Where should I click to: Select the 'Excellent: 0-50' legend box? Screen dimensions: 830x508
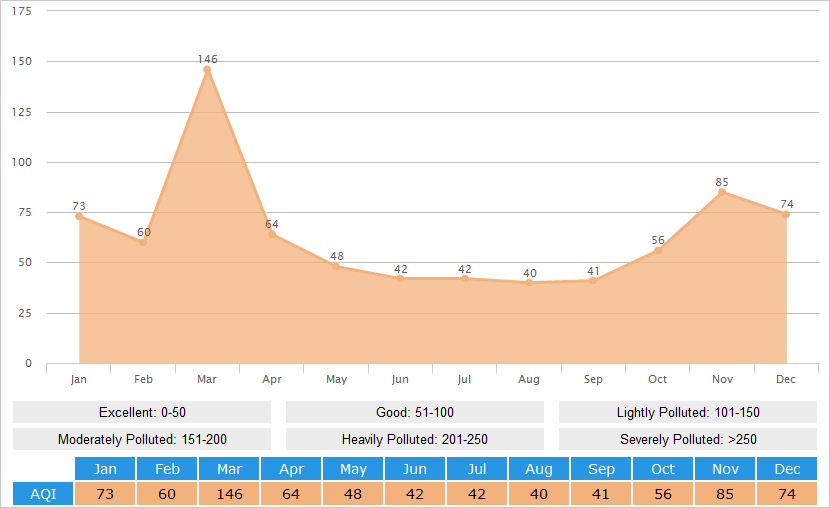click(x=142, y=412)
